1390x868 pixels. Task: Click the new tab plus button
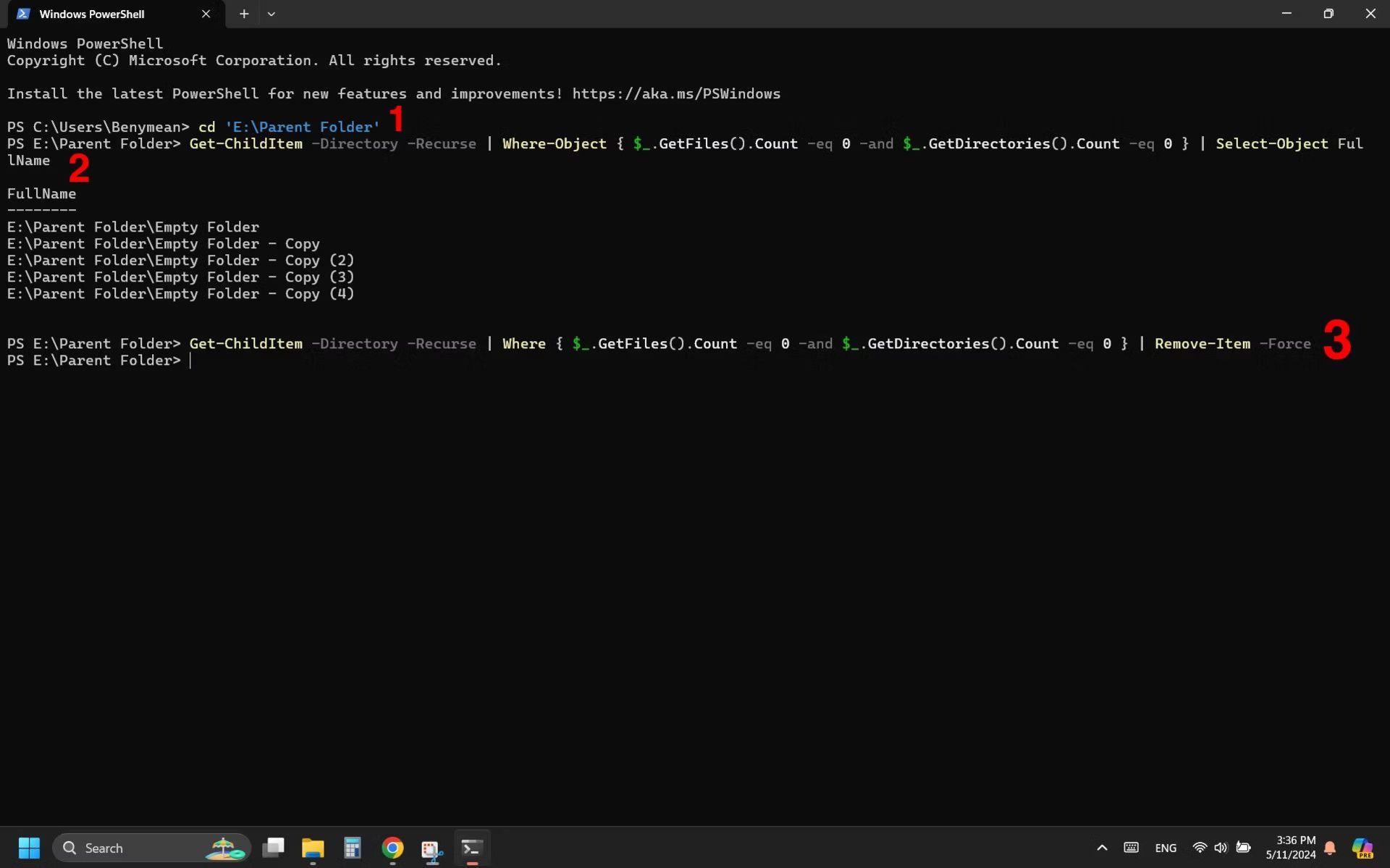(244, 13)
